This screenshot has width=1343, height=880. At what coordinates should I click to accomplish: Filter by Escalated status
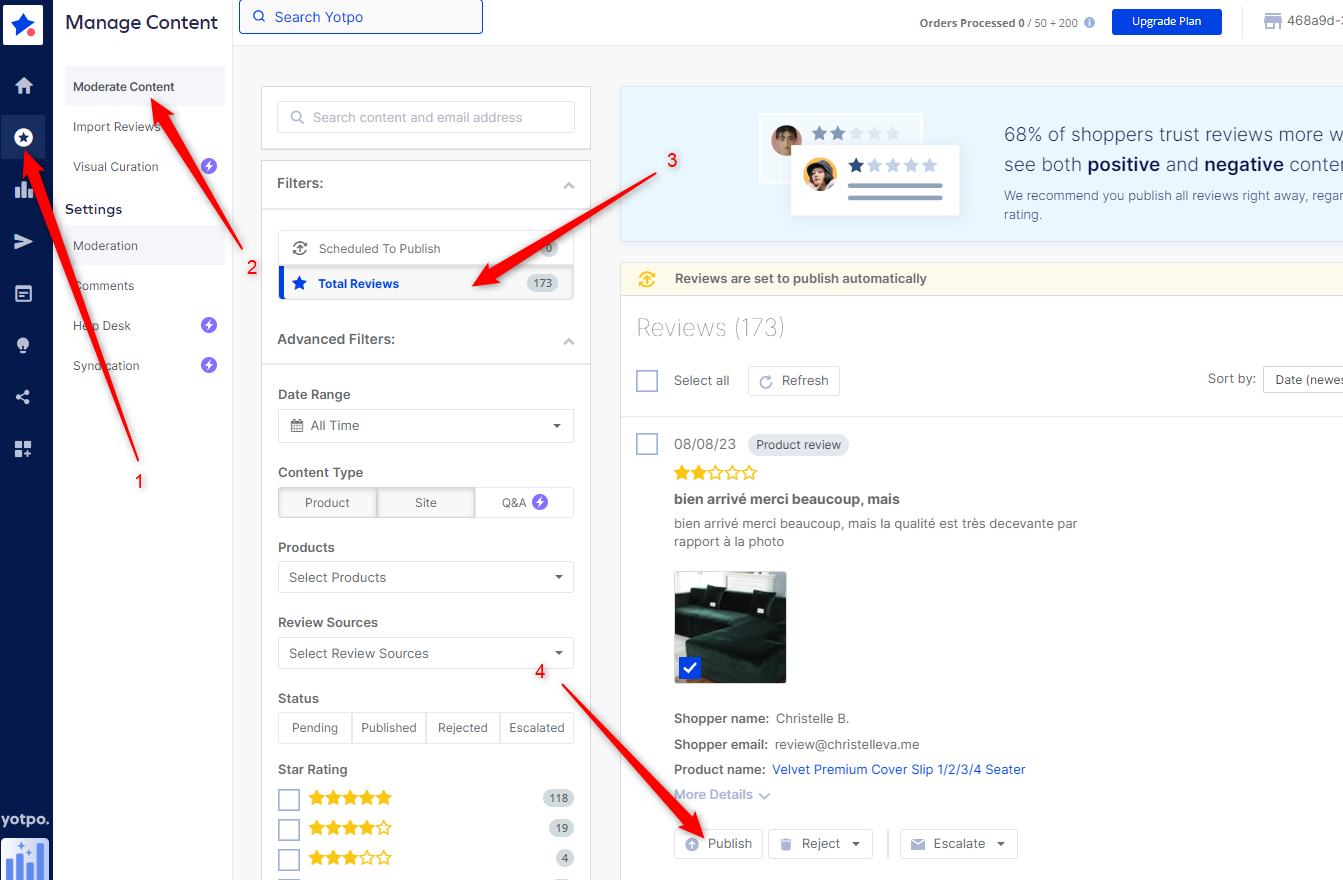(537, 728)
